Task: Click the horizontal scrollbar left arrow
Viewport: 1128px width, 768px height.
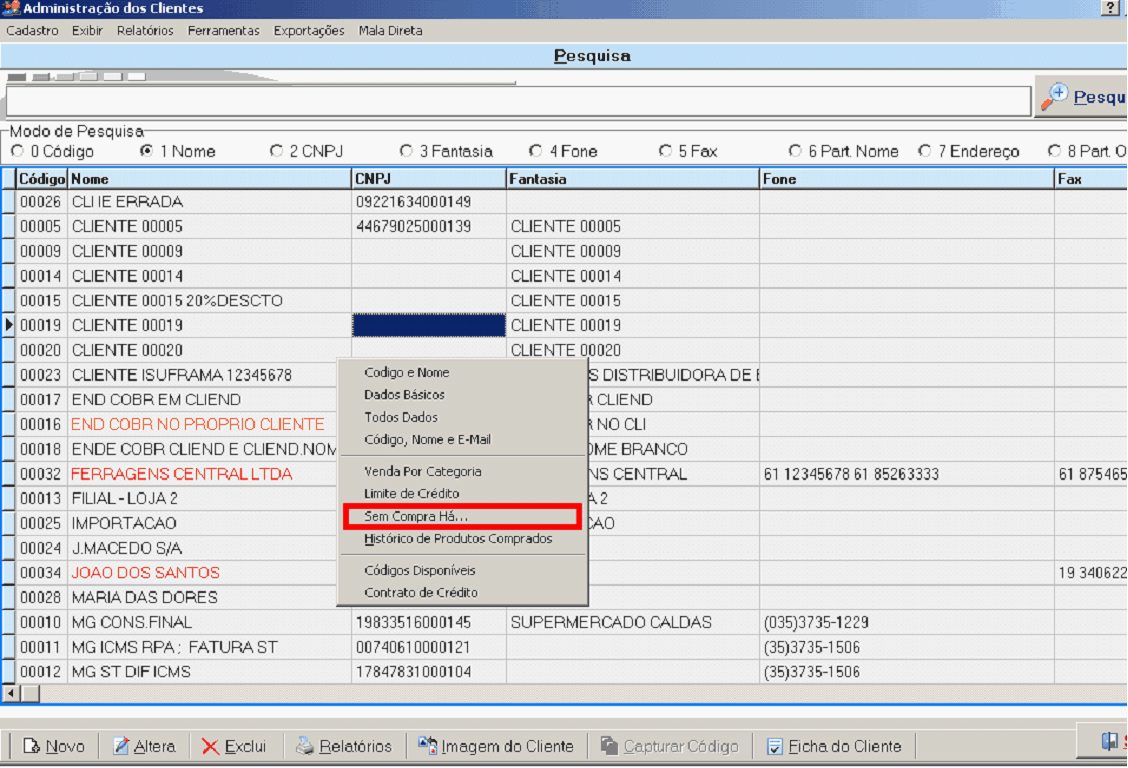Action: click(x=11, y=693)
